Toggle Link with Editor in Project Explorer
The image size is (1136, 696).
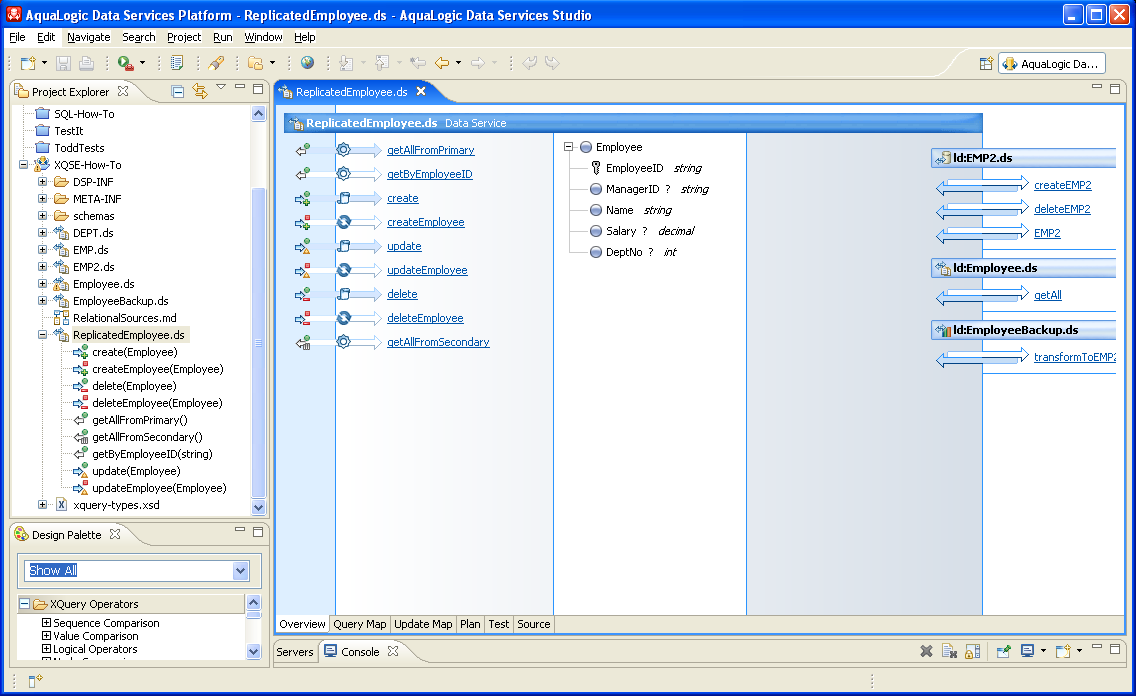click(200, 91)
